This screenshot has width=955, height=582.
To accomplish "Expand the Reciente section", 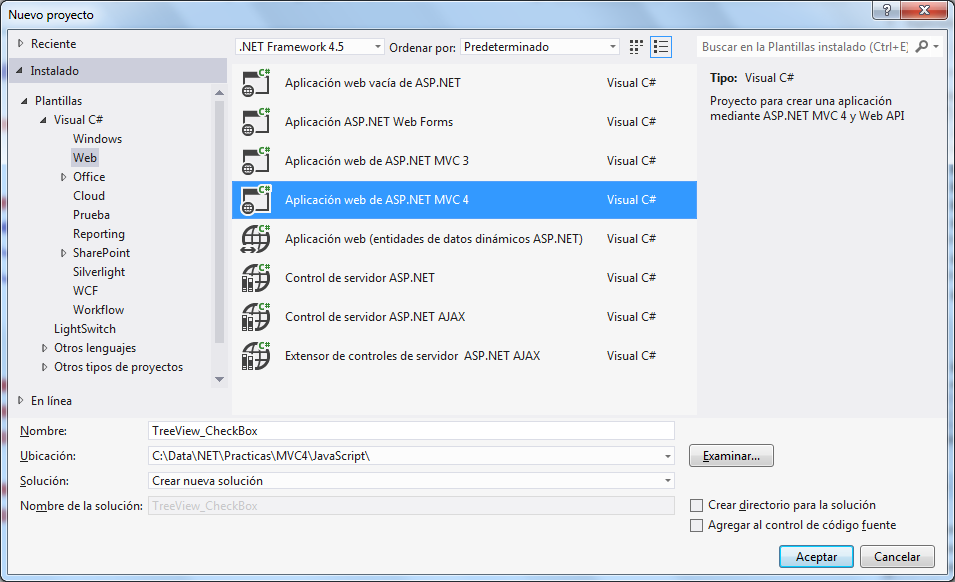I will (x=21, y=43).
